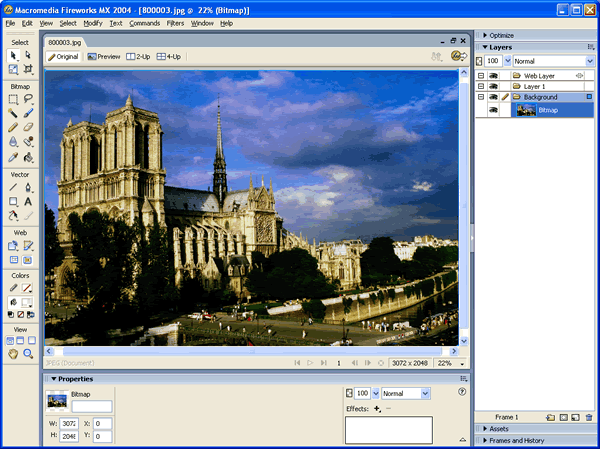Toggle visibility of Layer 1
600x449 pixels.
coord(493,87)
